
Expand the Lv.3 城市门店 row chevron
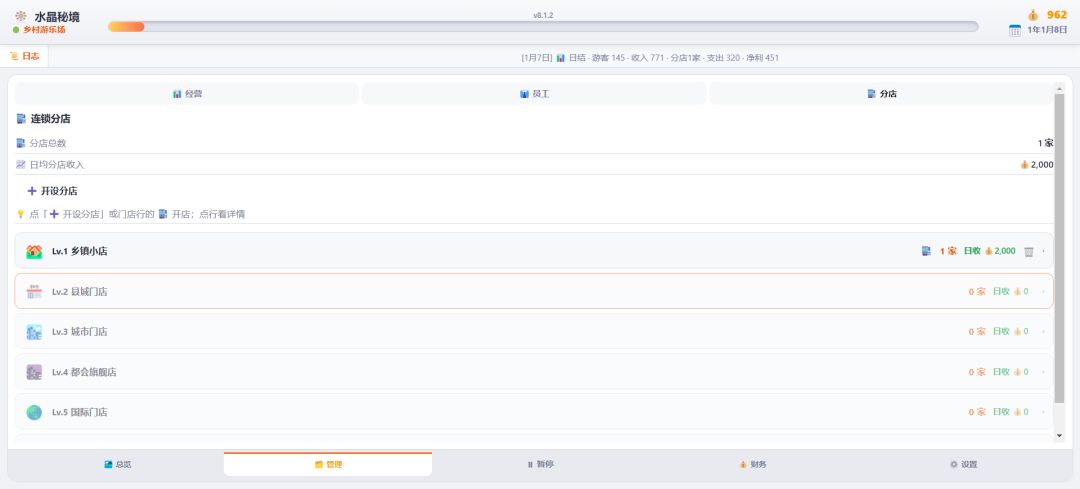click(1043, 332)
